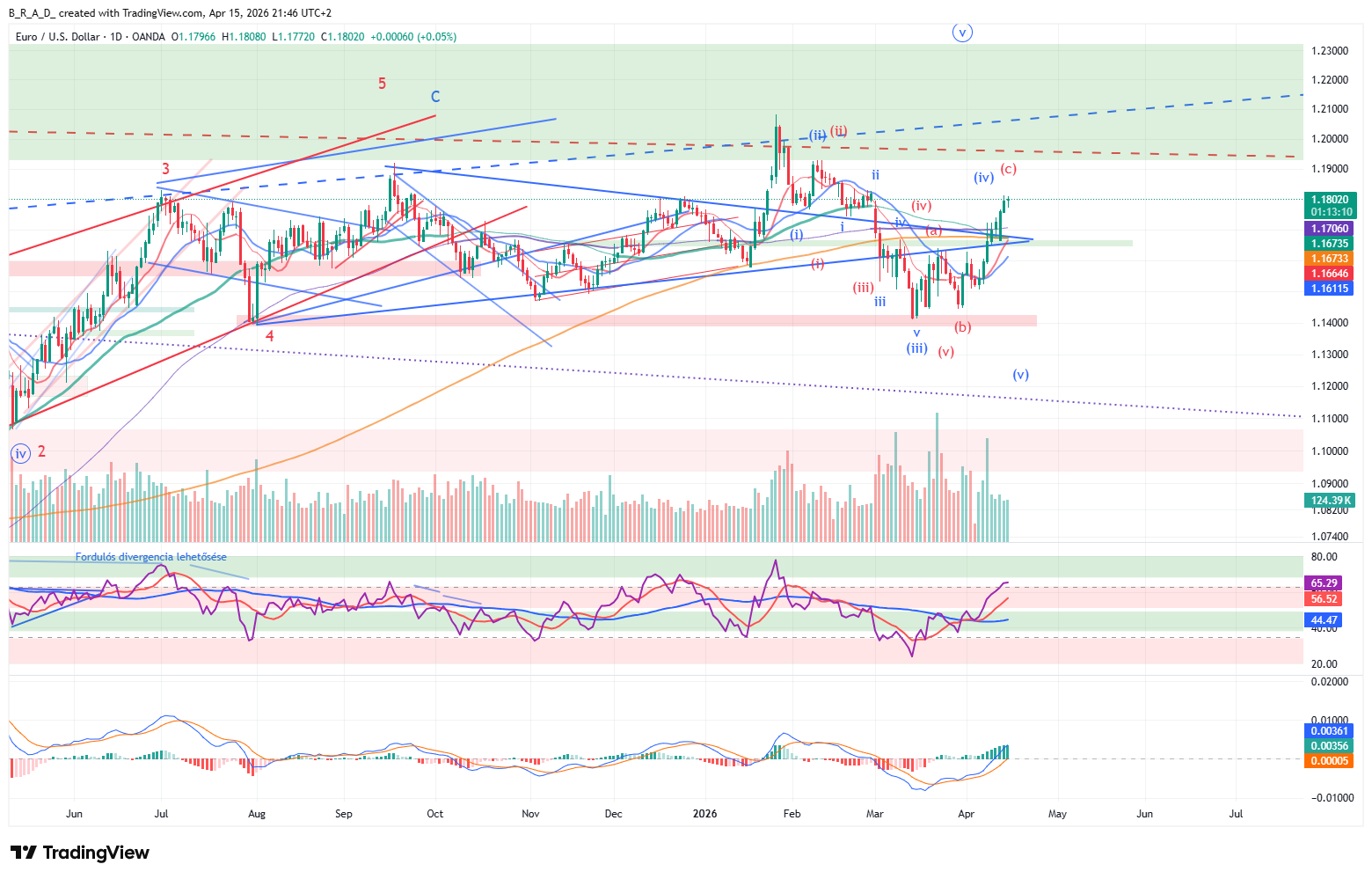Viewport: 1372px width, 879px height.
Task: Click the purple 1.17060 price tag
Action: pos(1331,229)
